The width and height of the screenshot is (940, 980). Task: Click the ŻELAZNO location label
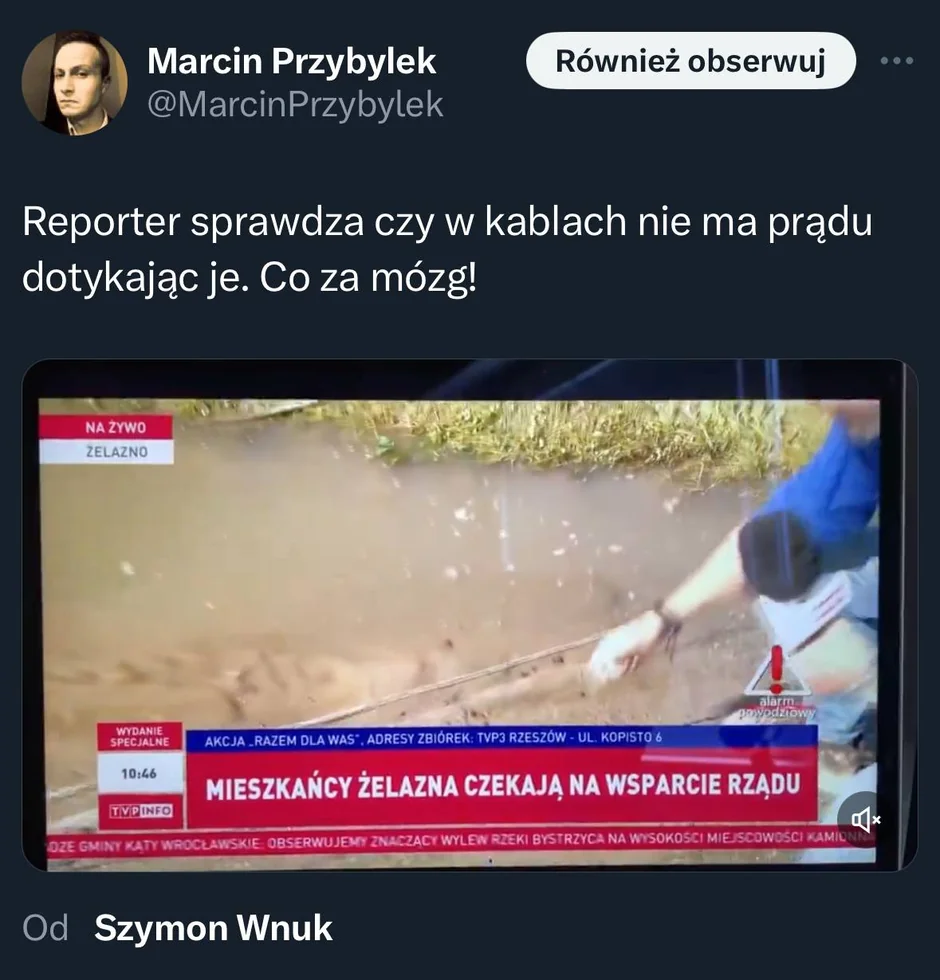point(106,452)
